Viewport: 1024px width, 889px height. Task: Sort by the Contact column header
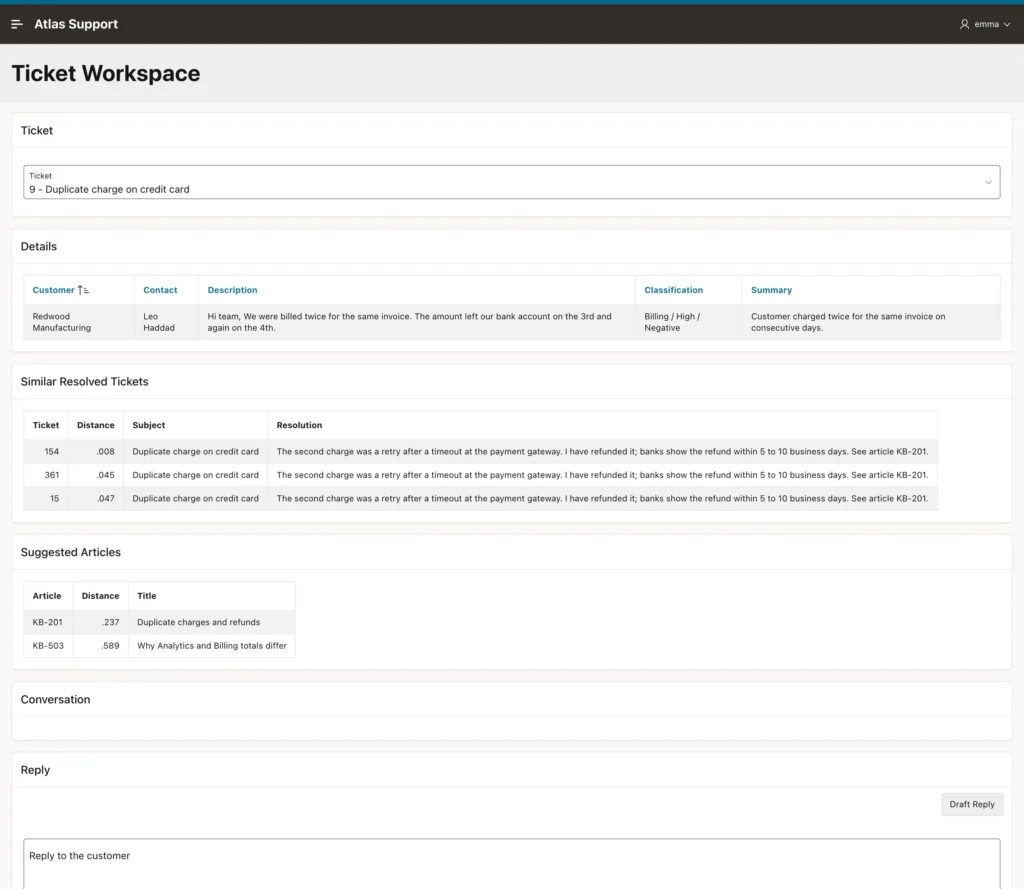point(160,290)
